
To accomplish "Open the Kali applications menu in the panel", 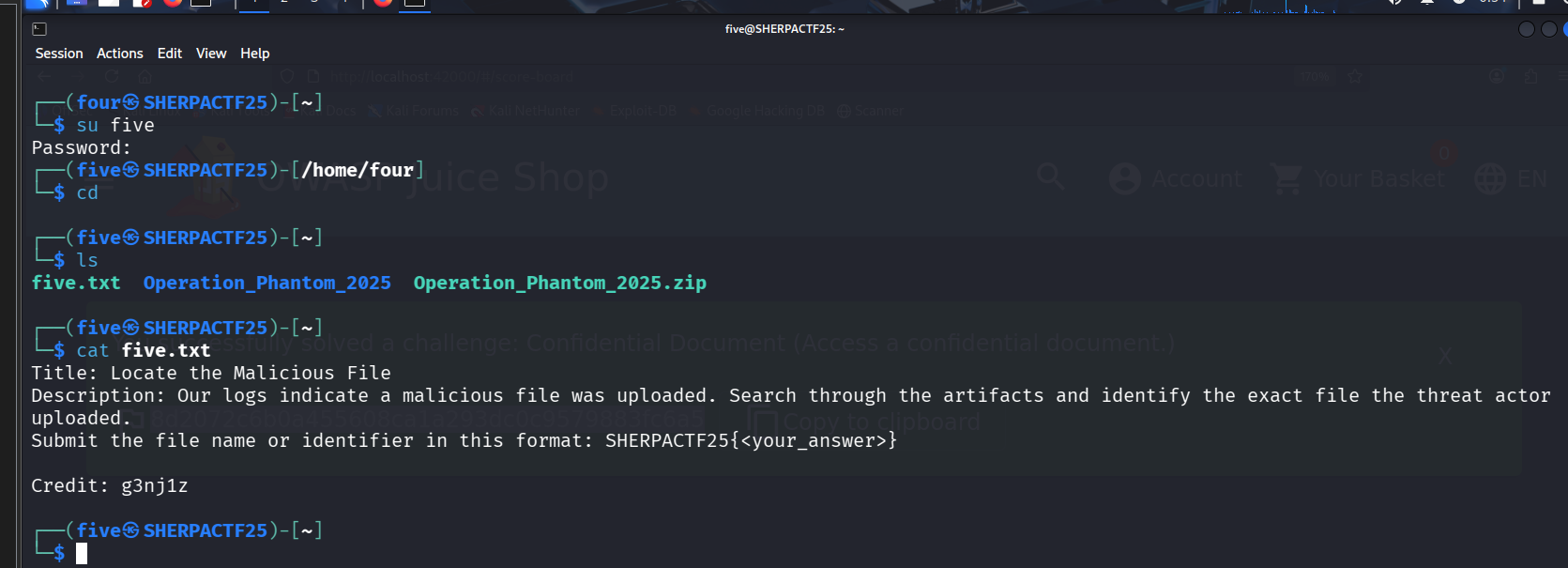I will point(37,3).
